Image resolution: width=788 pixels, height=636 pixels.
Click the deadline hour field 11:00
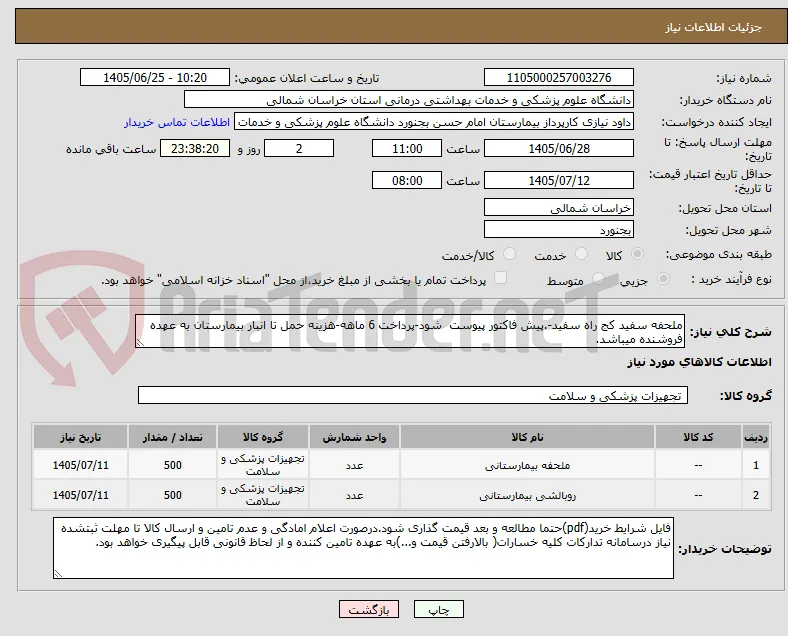[407, 149]
